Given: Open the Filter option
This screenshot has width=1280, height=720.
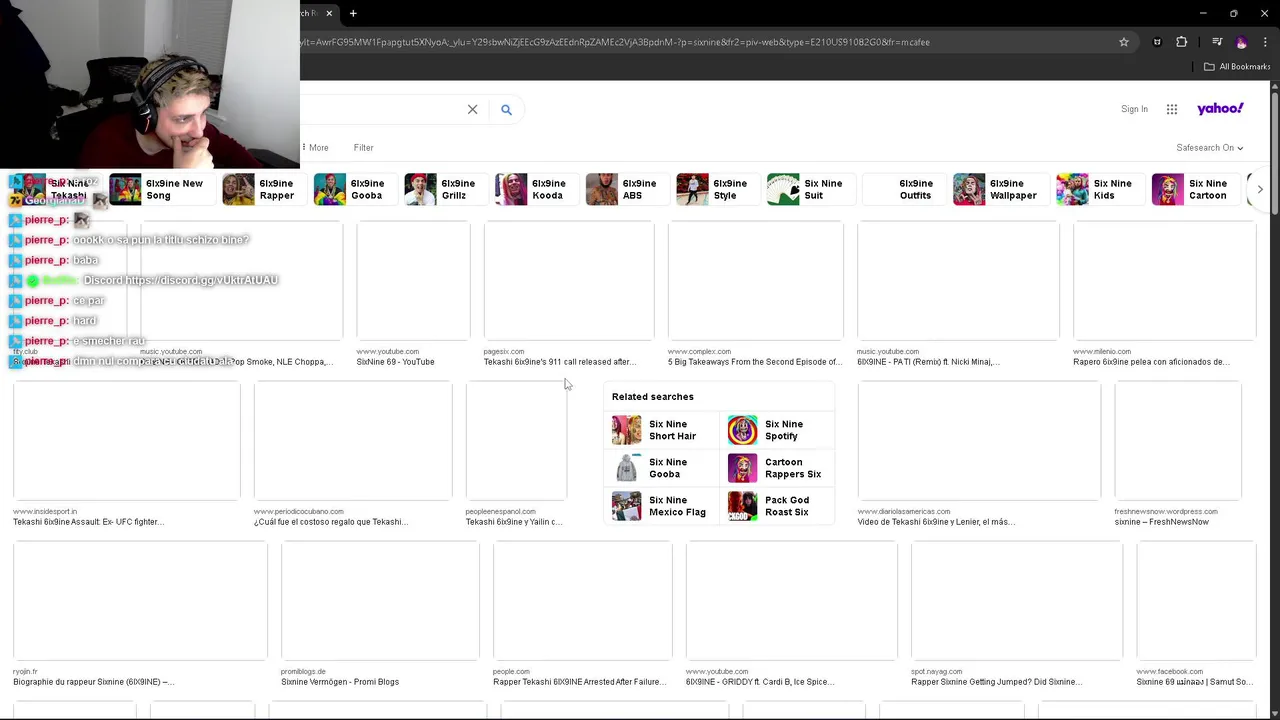Looking at the screenshot, I should [x=363, y=148].
